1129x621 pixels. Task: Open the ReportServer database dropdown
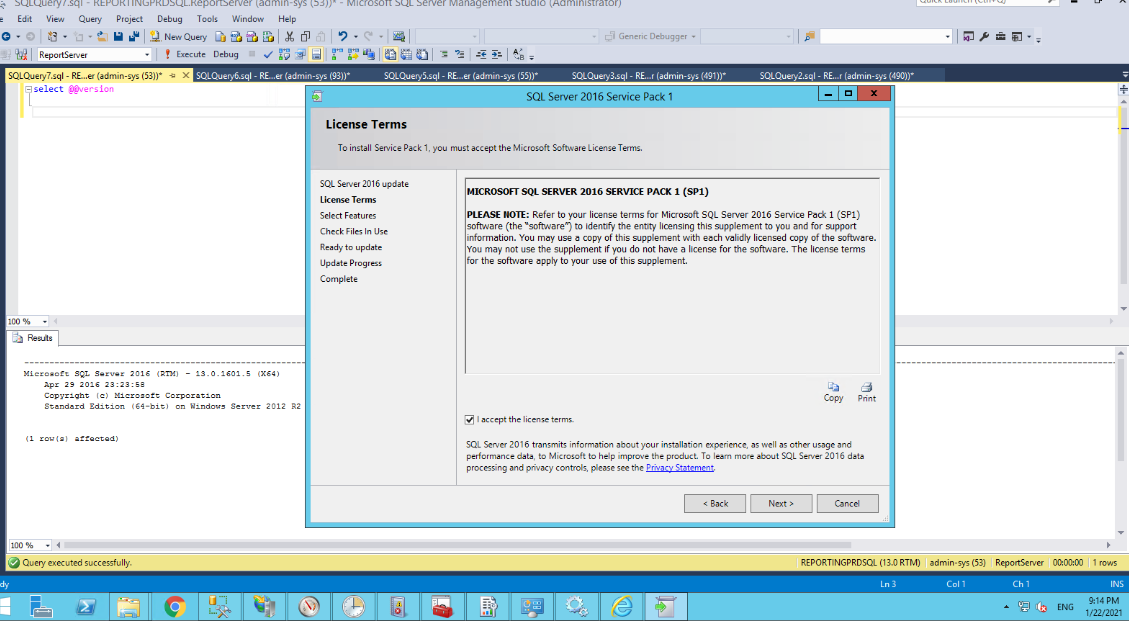click(x=147, y=54)
